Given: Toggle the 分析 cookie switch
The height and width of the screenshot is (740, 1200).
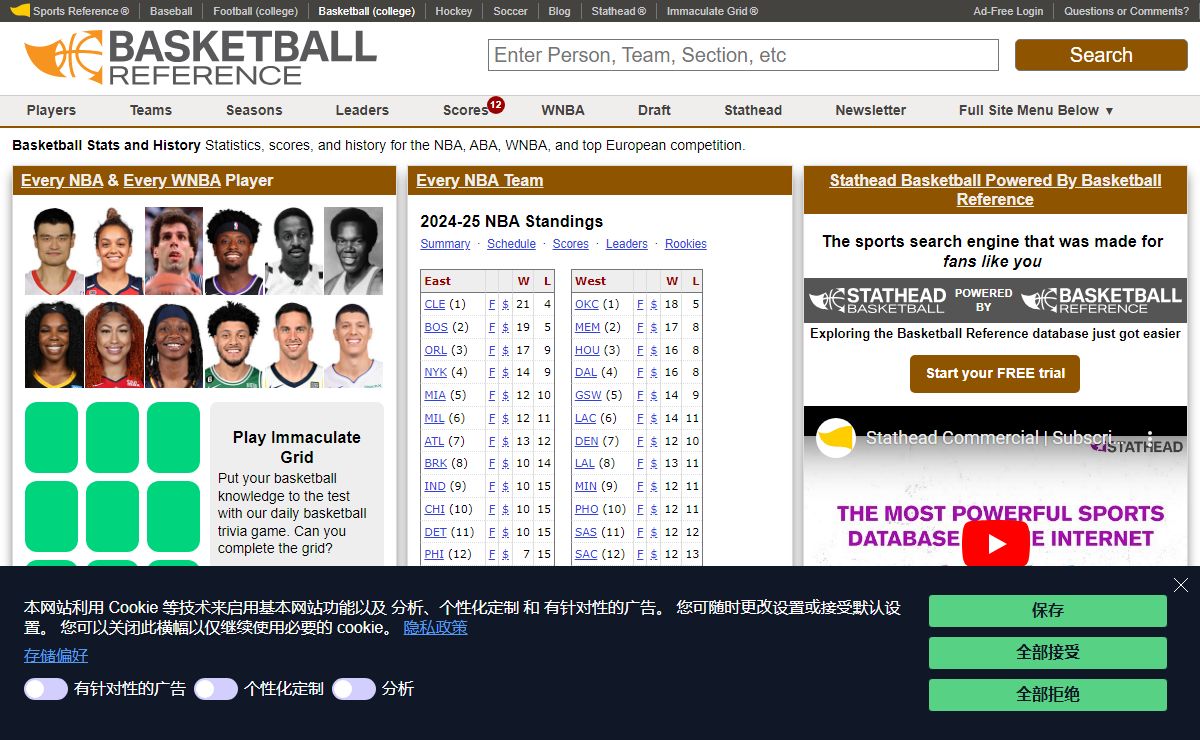Looking at the screenshot, I should click(x=354, y=689).
